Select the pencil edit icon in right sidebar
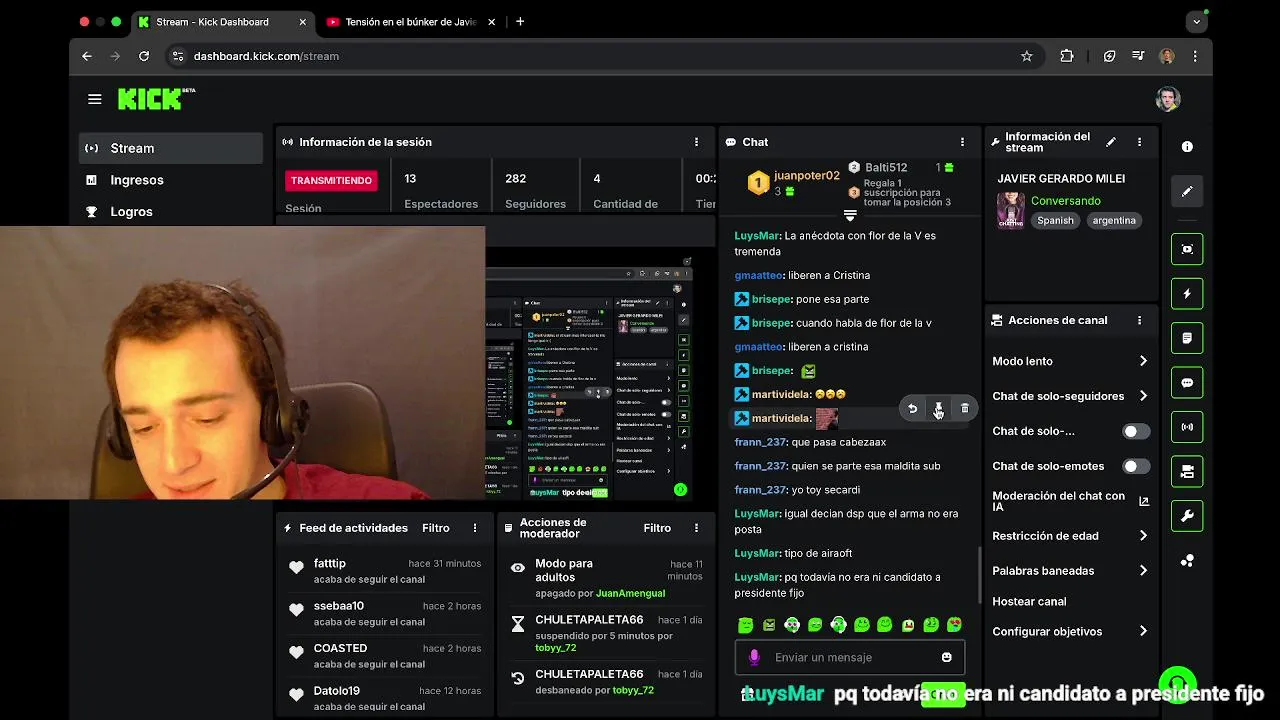 point(1187,191)
